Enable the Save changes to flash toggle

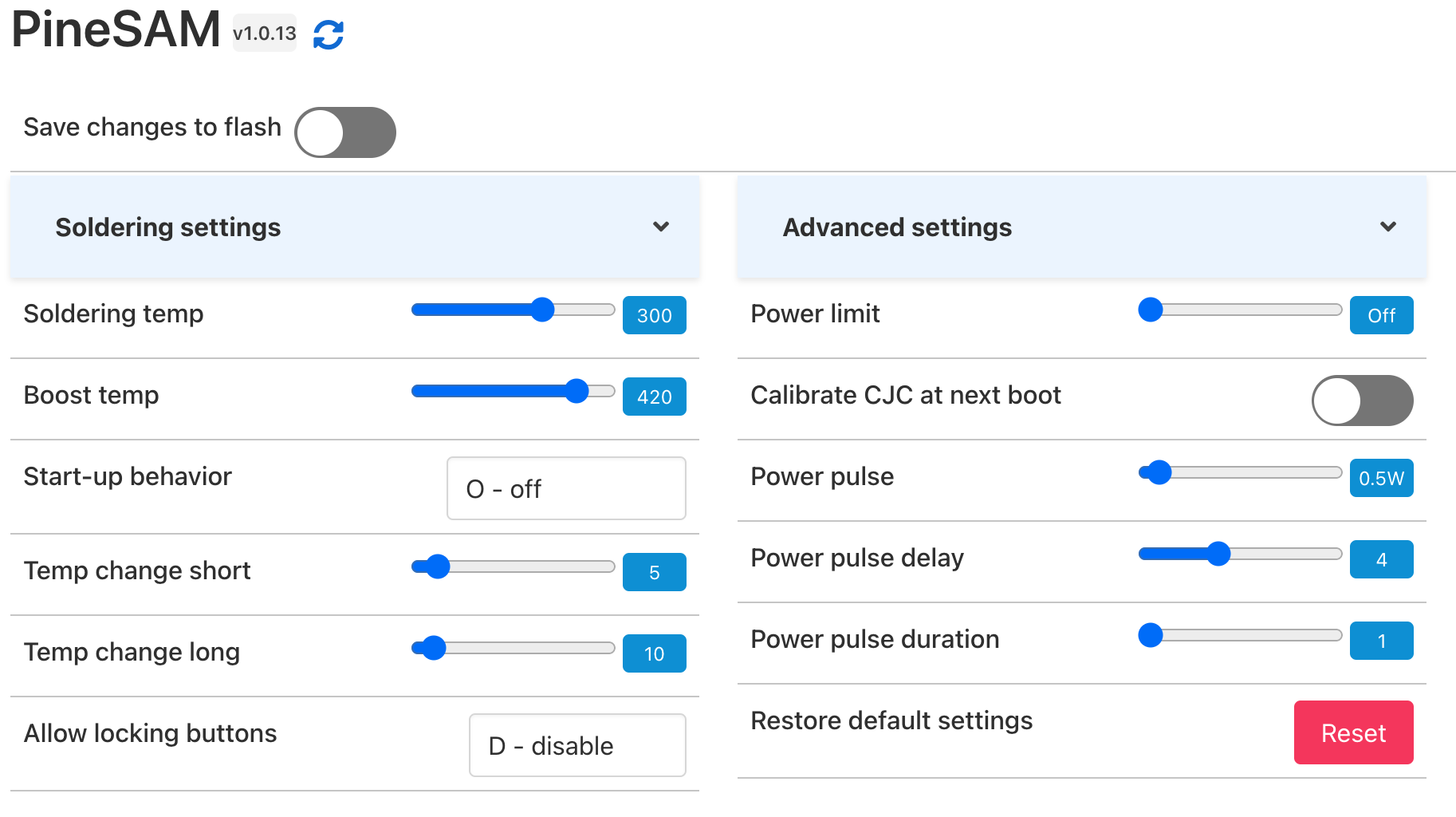[x=344, y=132]
